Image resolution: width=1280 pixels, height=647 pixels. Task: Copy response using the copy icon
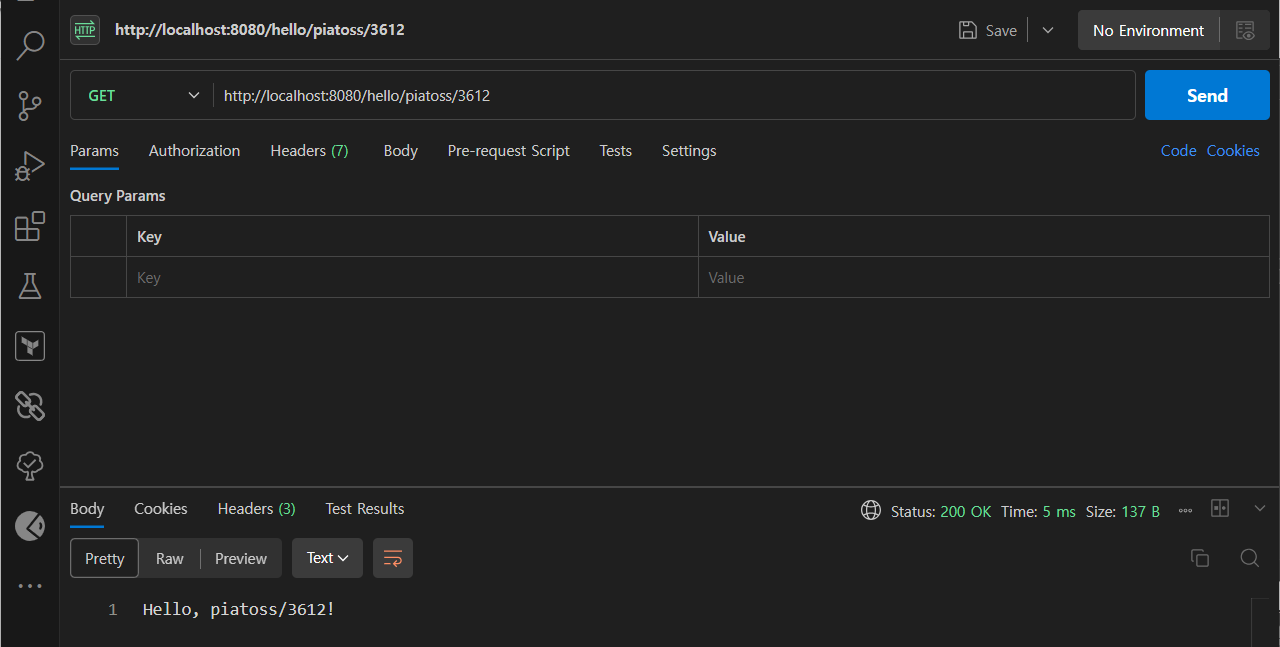1200,558
